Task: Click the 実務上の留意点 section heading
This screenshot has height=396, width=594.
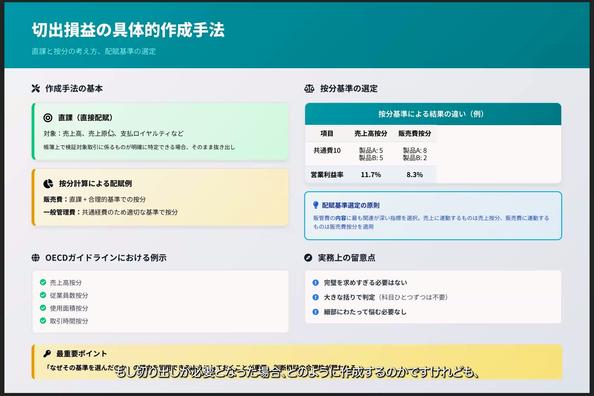Action: click(347, 258)
